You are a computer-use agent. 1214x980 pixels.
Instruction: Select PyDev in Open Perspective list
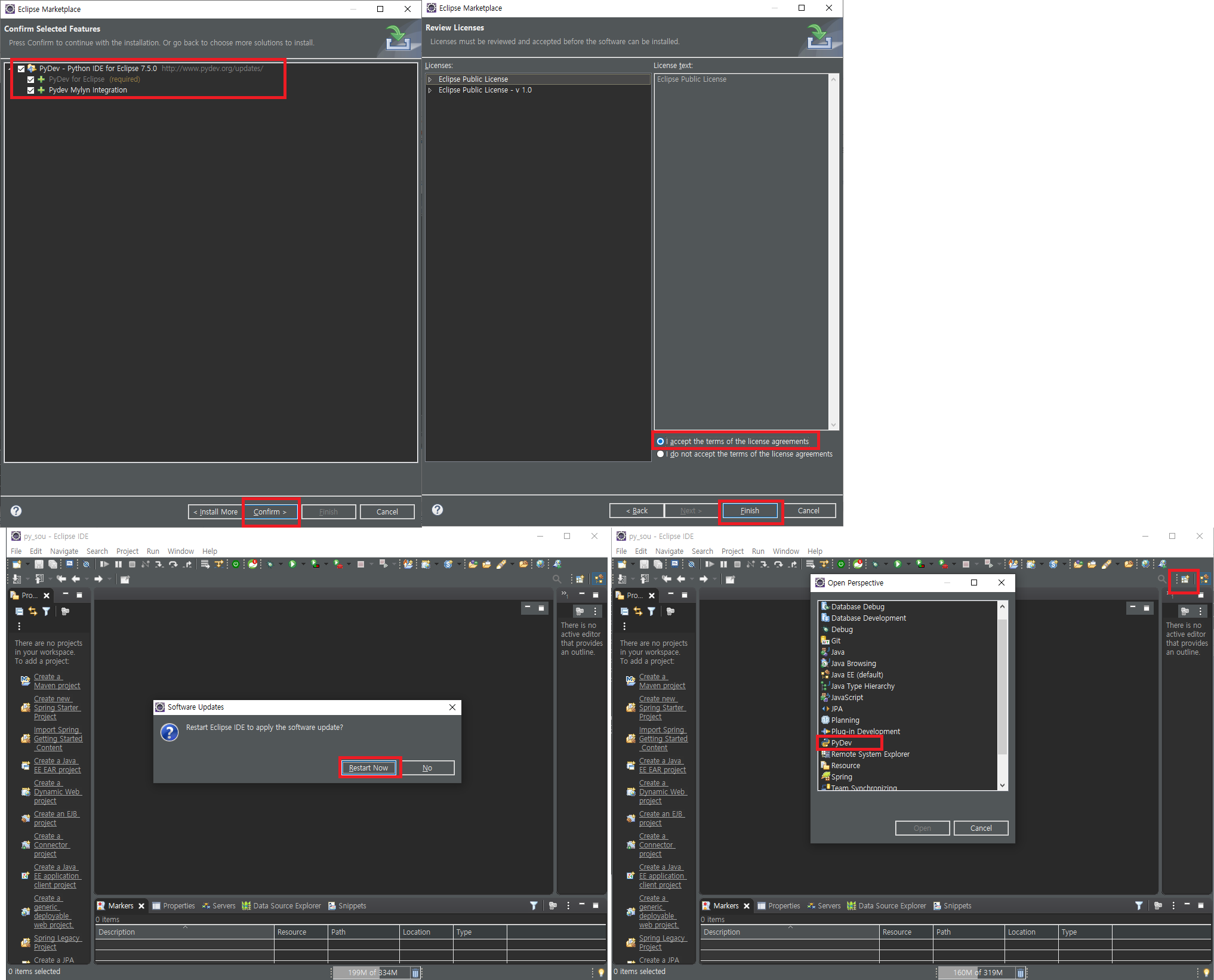click(x=841, y=743)
